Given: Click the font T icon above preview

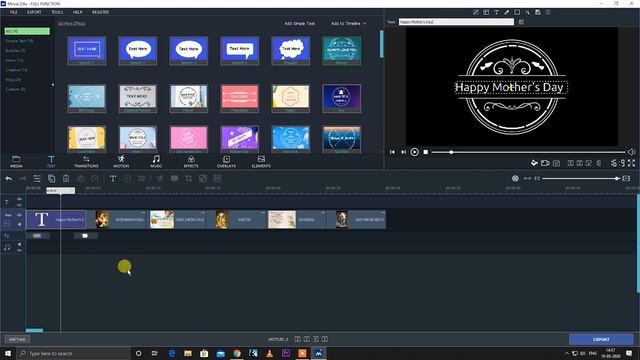Looking at the screenshot, I should (496, 12).
